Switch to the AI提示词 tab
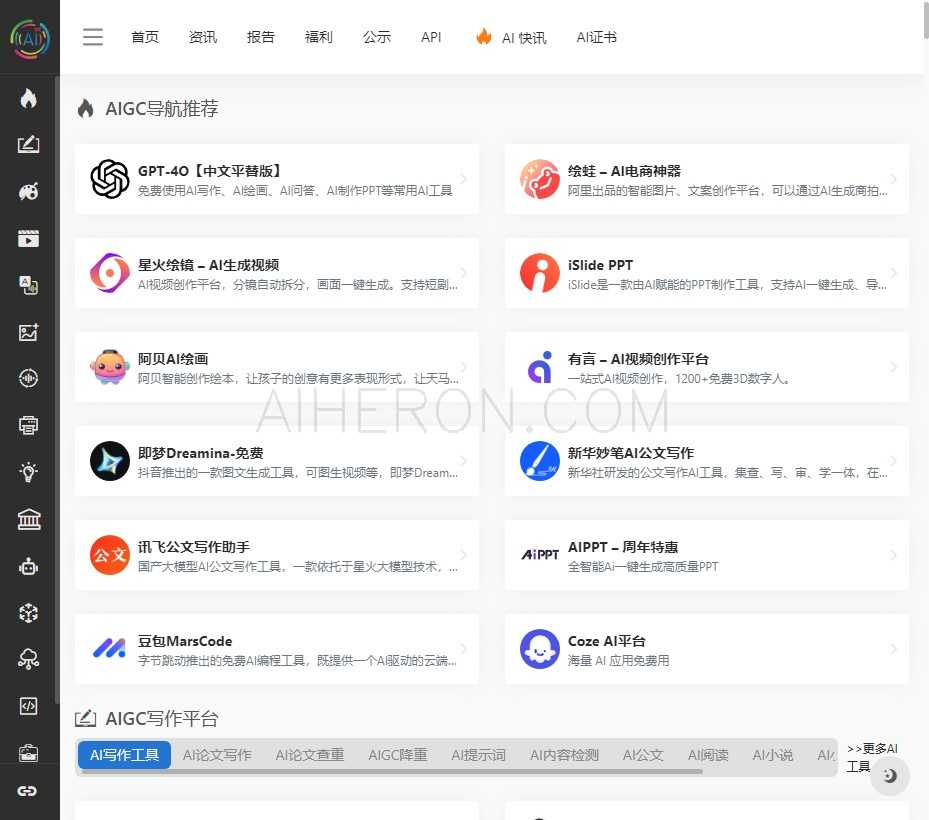Image resolution: width=929 pixels, height=820 pixels. pyautogui.click(x=479, y=755)
